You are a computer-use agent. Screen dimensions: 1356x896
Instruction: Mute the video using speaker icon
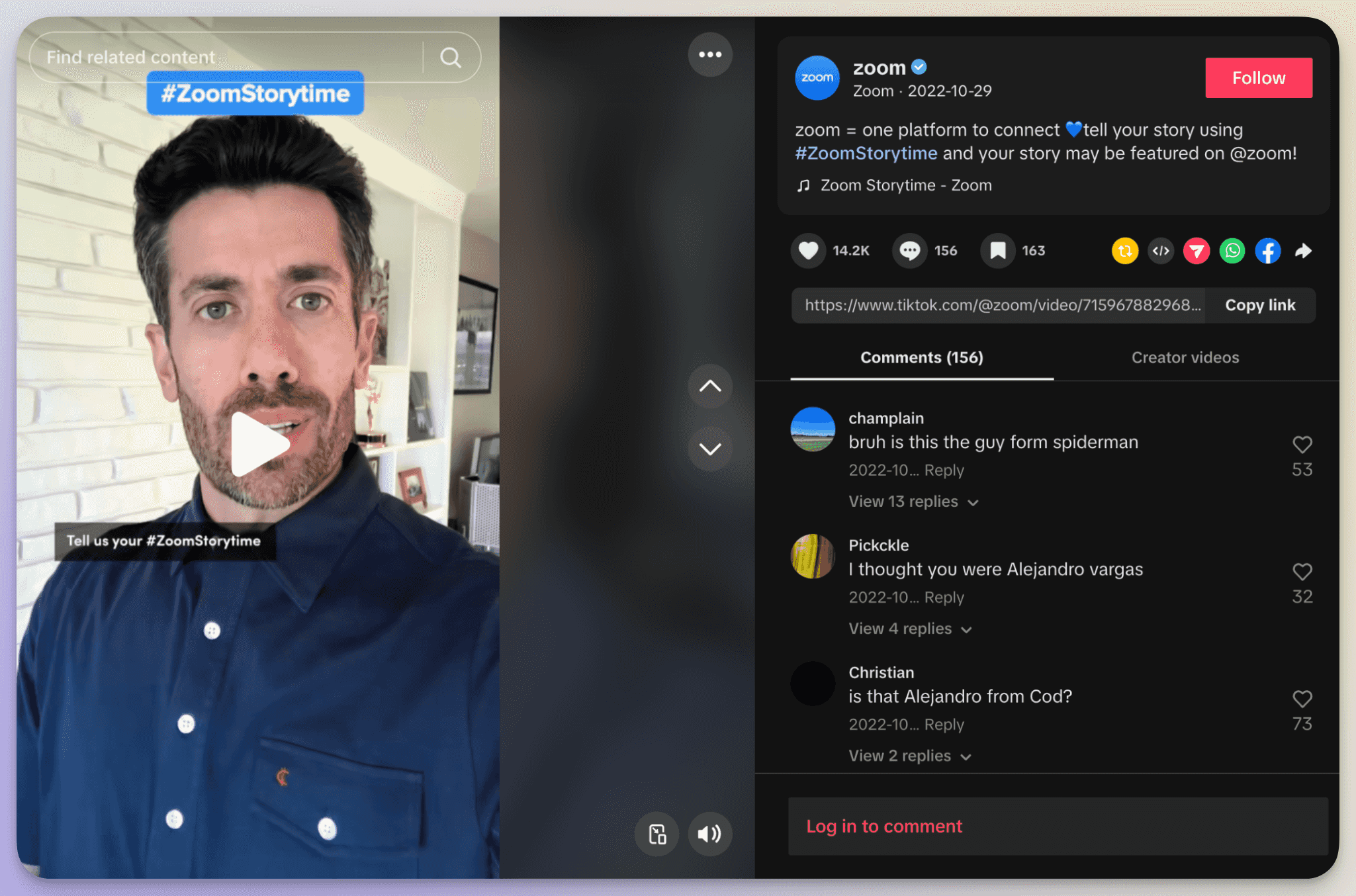709,834
